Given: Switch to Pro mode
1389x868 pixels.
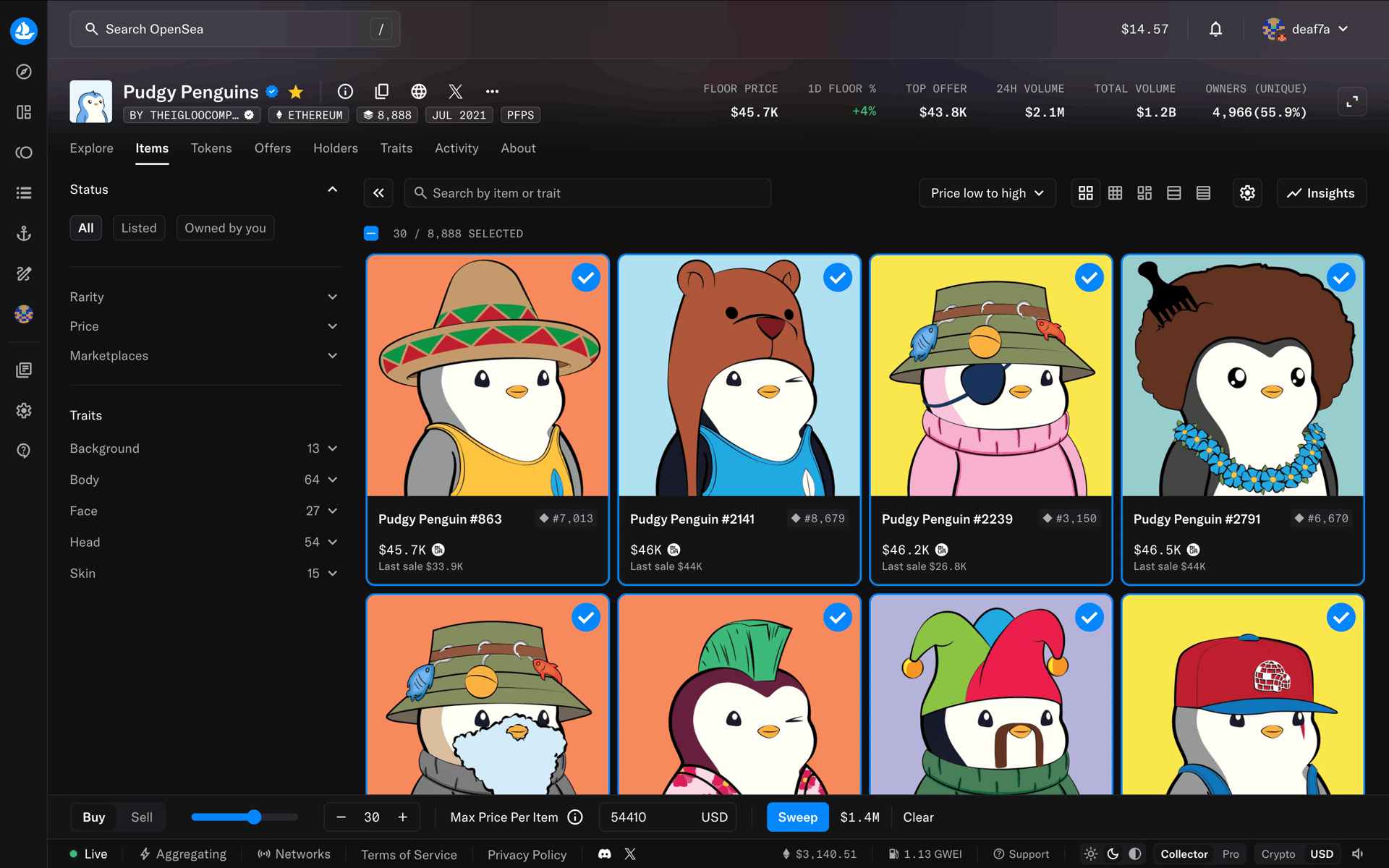Looking at the screenshot, I should click(x=1231, y=854).
